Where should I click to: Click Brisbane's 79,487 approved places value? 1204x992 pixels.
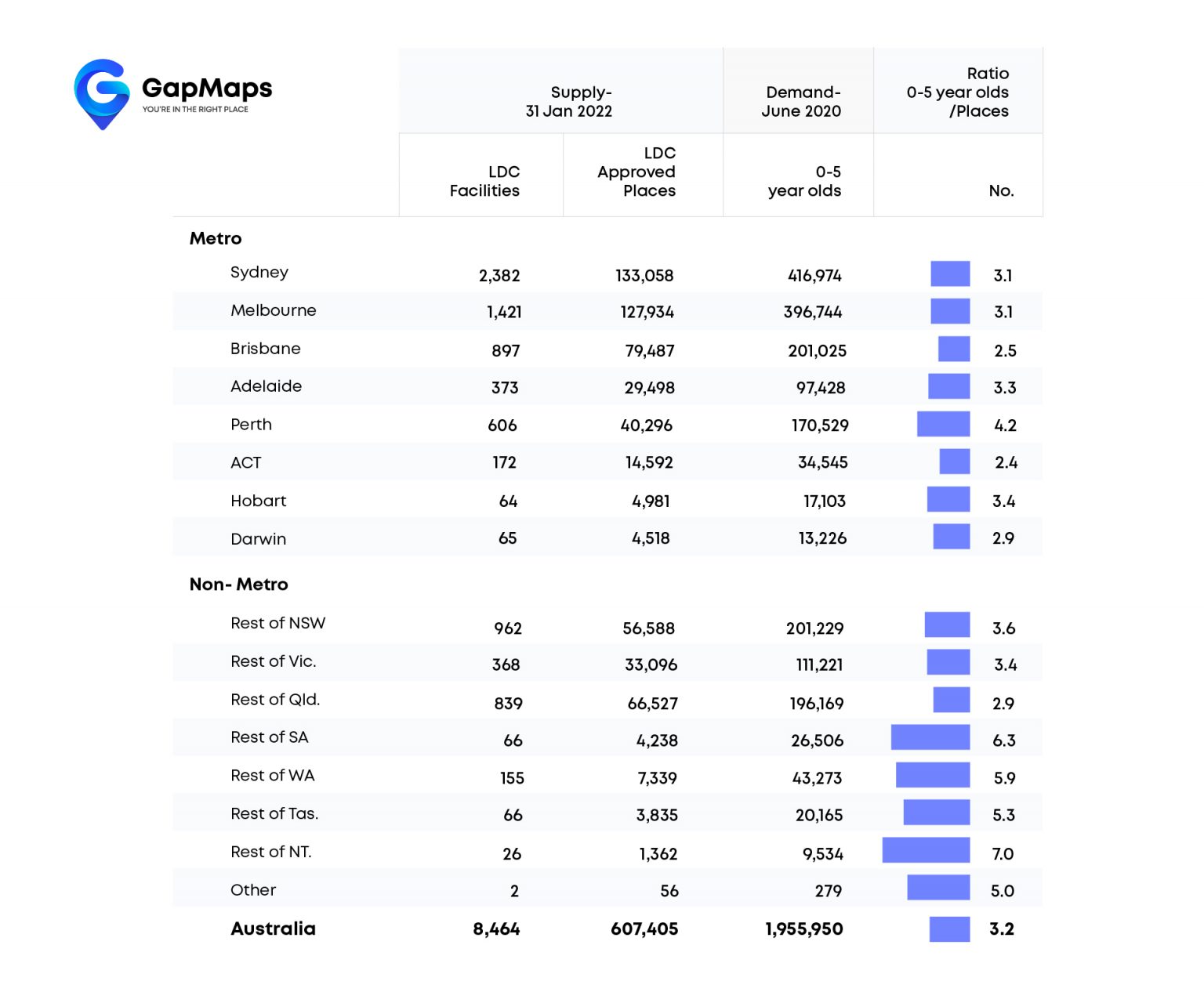tap(650, 351)
